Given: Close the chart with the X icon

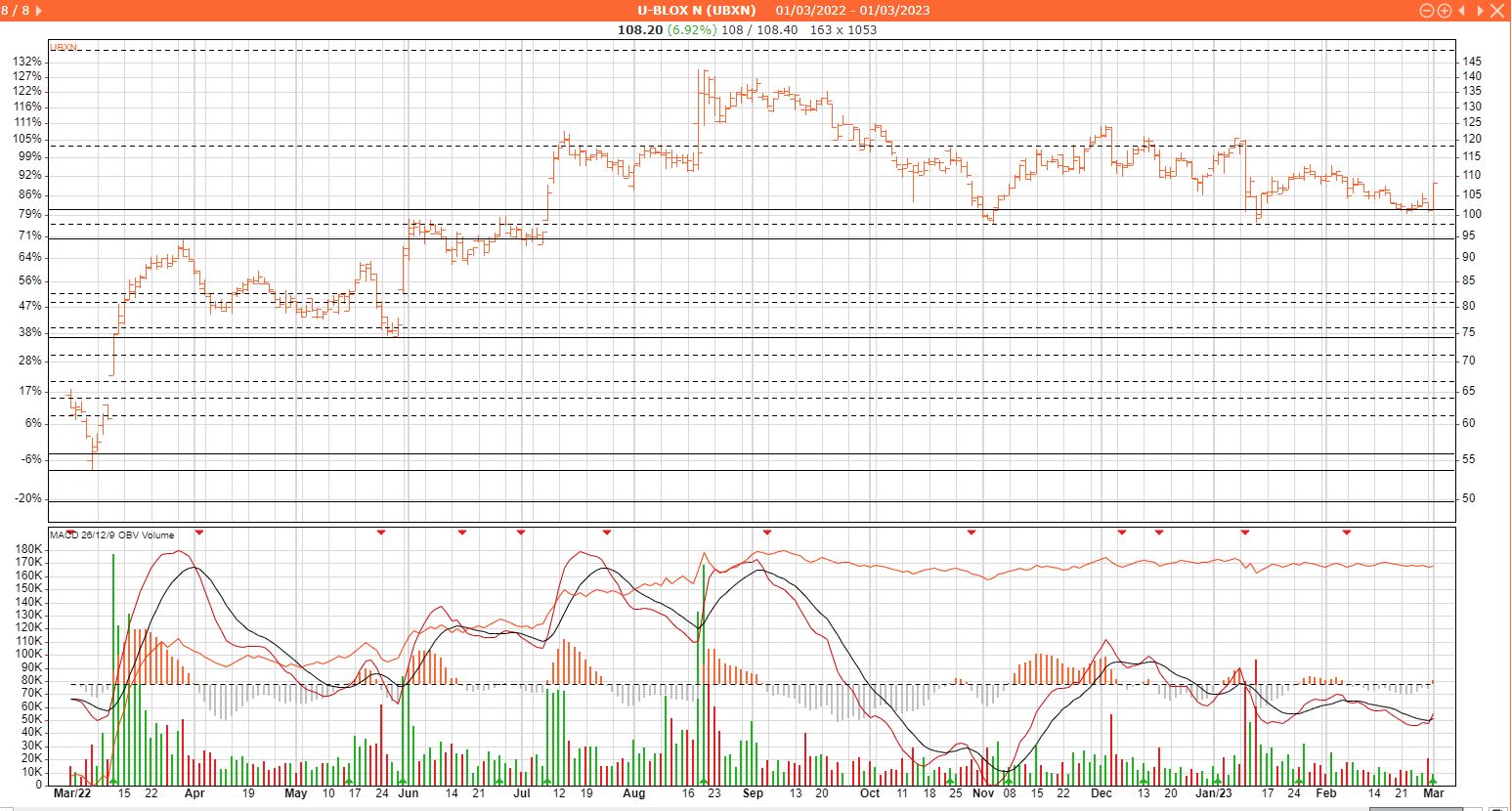Looking at the screenshot, I should pyautogui.click(x=1497, y=10).
